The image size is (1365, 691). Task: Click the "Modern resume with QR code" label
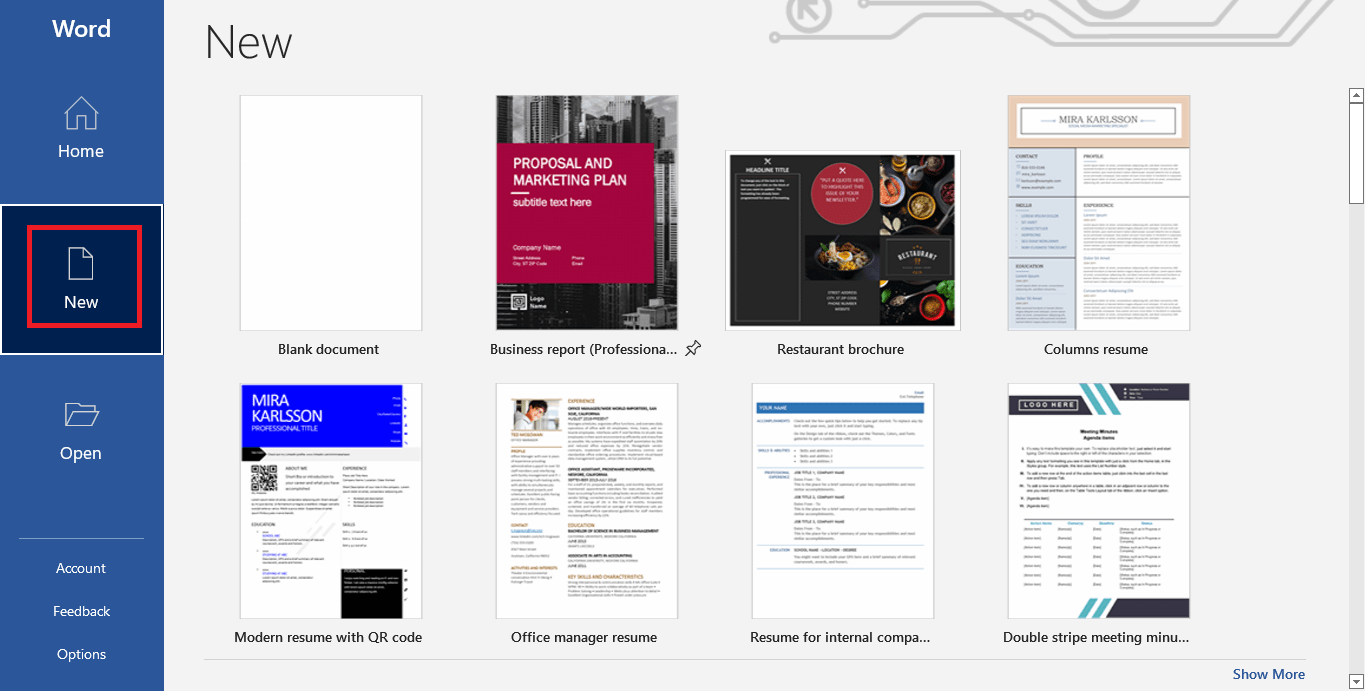pos(328,637)
